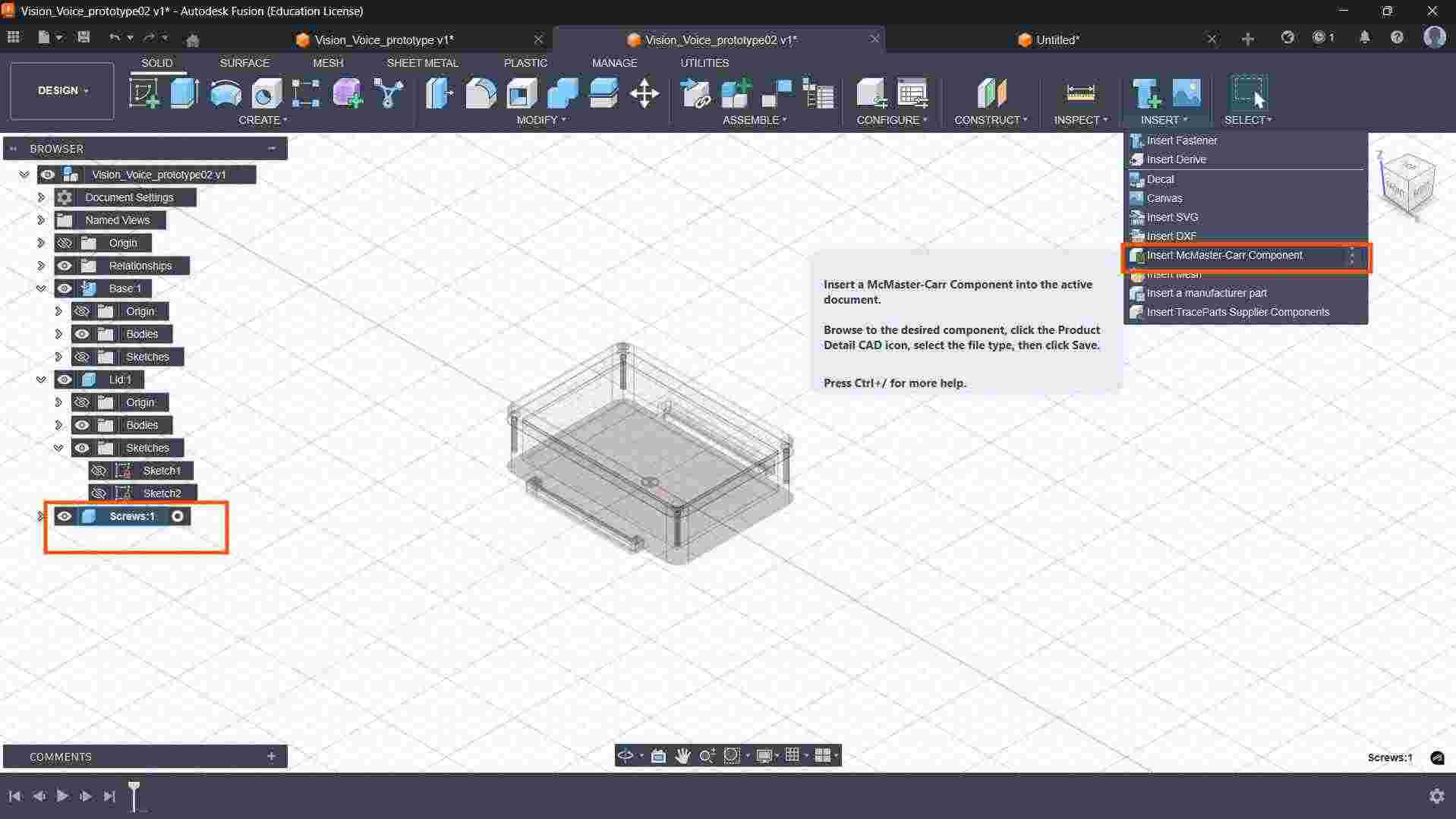
Task: Activate the Select tool icon
Action: click(1248, 93)
